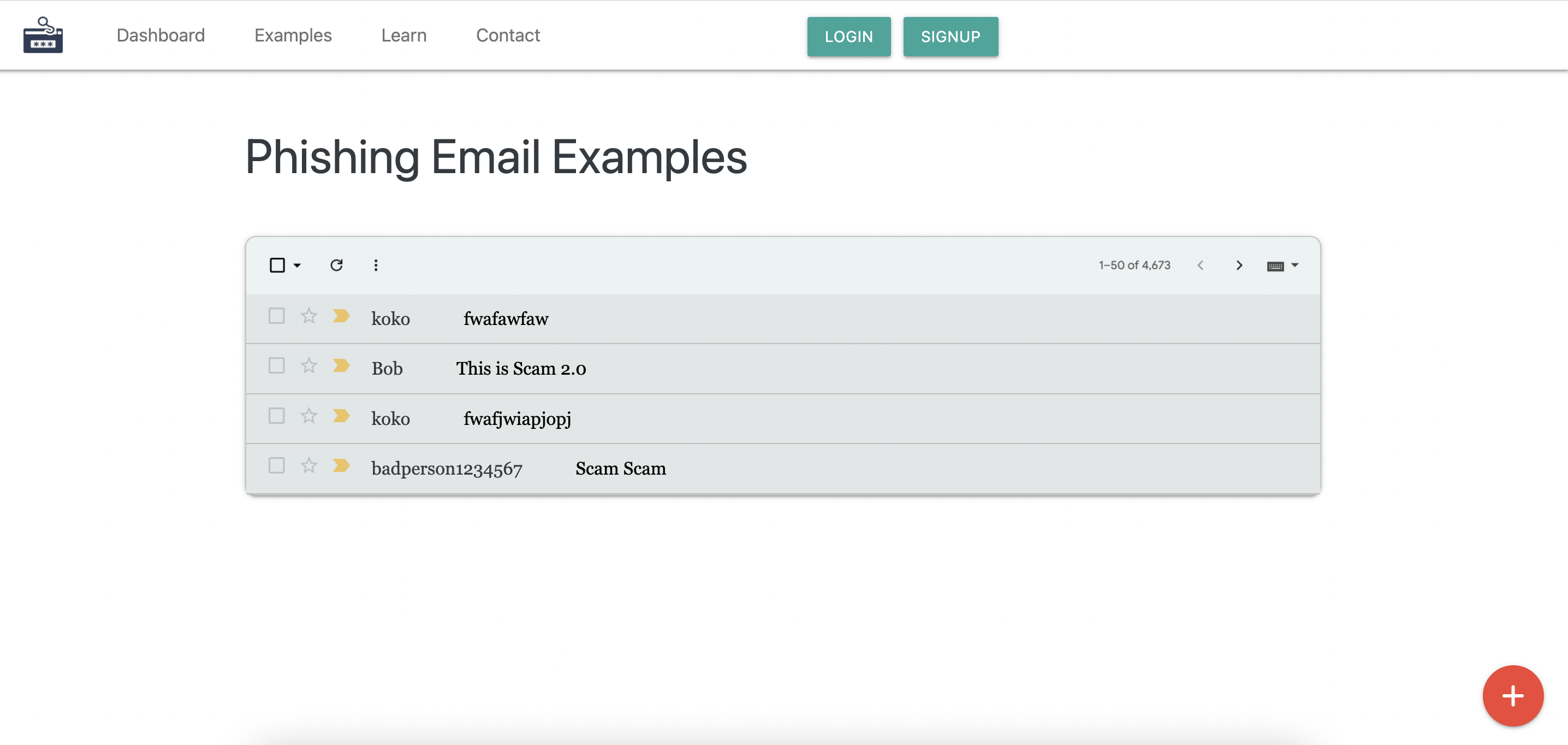Viewport: 1568px width, 745px height.
Task: Click the keyboard logo in the navbar
Action: click(x=43, y=36)
